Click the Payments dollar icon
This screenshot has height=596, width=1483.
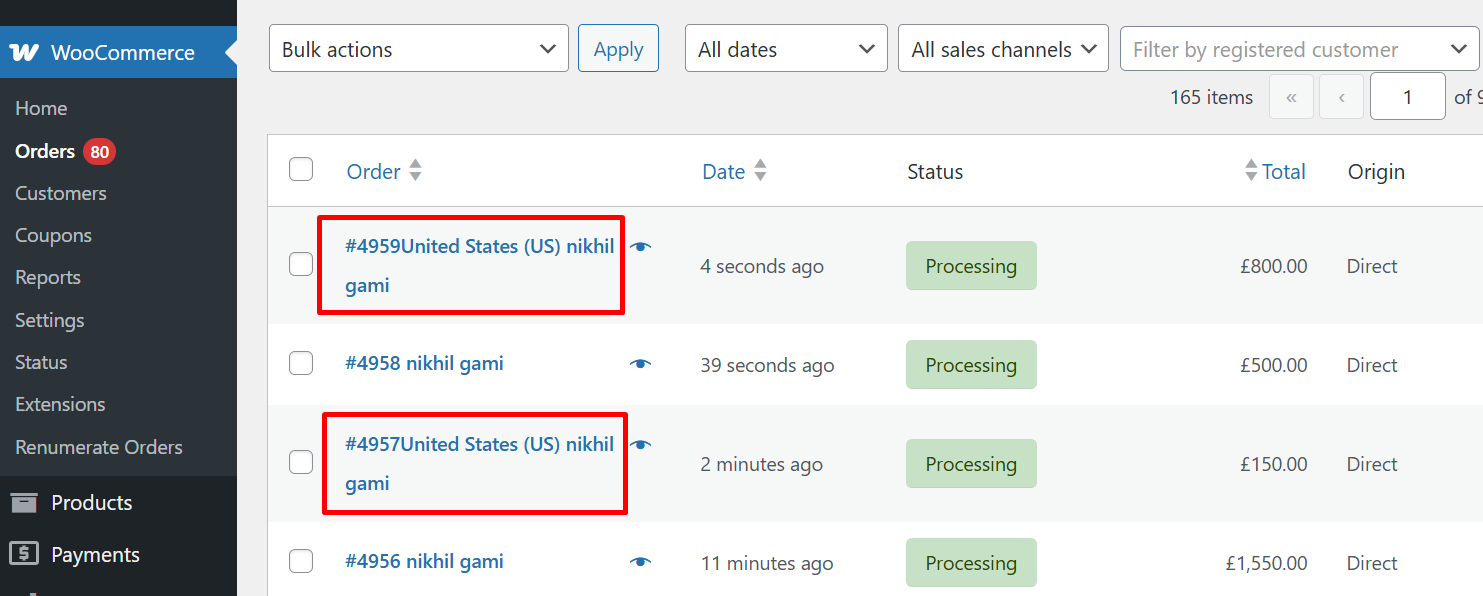coord(24,555)
